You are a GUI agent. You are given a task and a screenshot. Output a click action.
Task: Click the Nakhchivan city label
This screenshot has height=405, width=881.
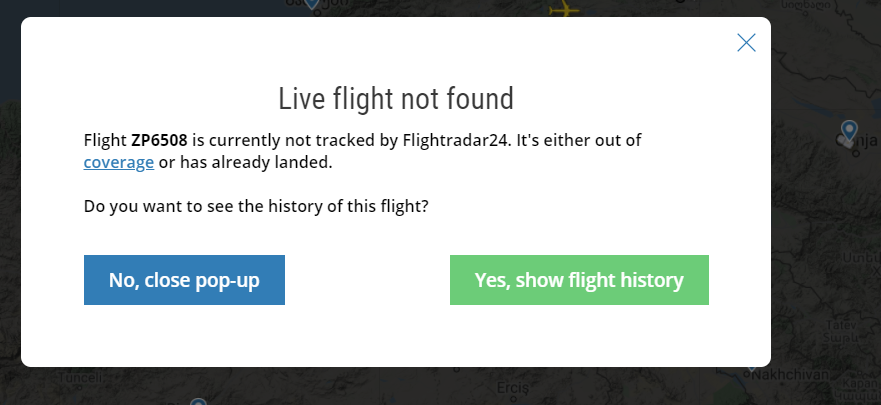(790, 375)
